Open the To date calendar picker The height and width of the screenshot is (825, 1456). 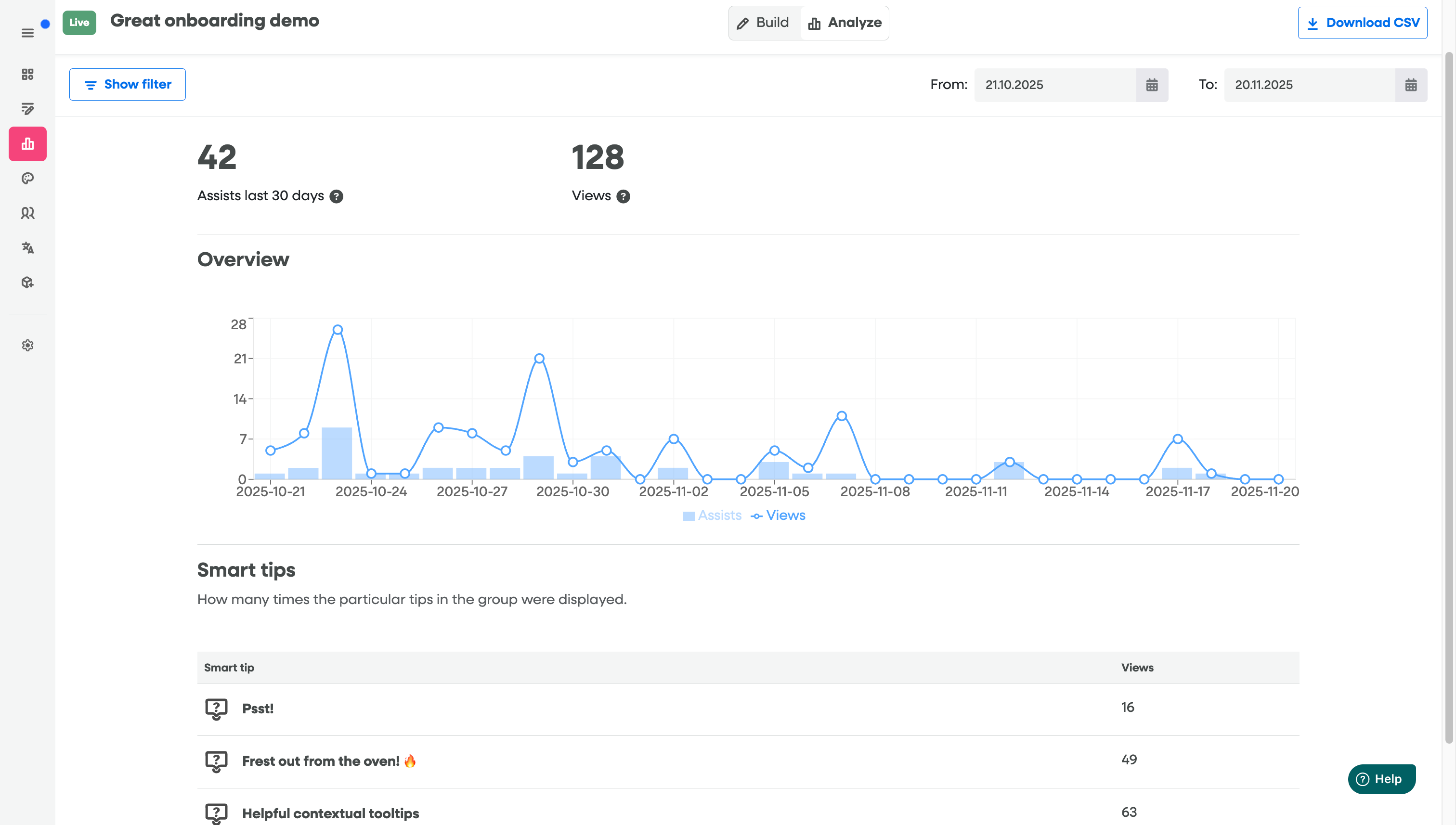[1411, 85]
